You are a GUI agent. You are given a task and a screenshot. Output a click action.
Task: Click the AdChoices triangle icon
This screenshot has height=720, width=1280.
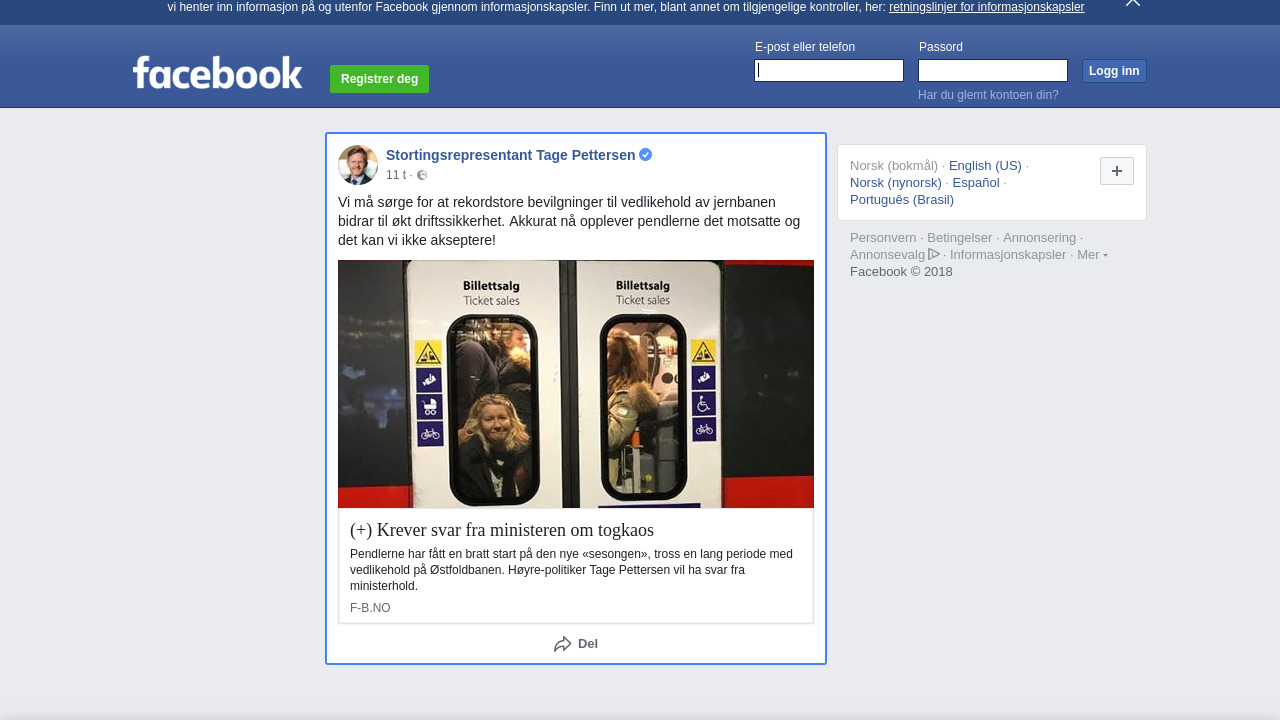click(934, 254)
